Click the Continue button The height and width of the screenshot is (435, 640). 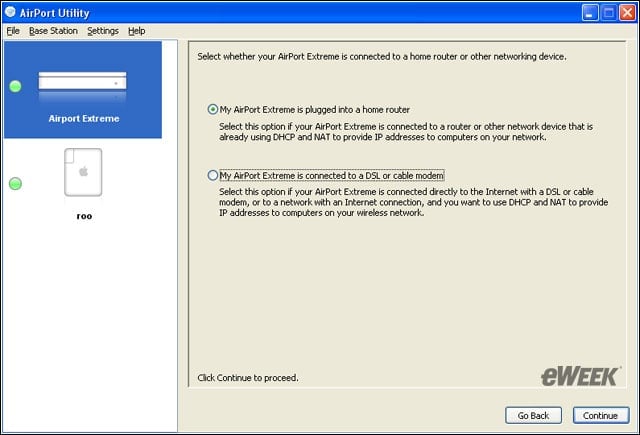[600, 415]
